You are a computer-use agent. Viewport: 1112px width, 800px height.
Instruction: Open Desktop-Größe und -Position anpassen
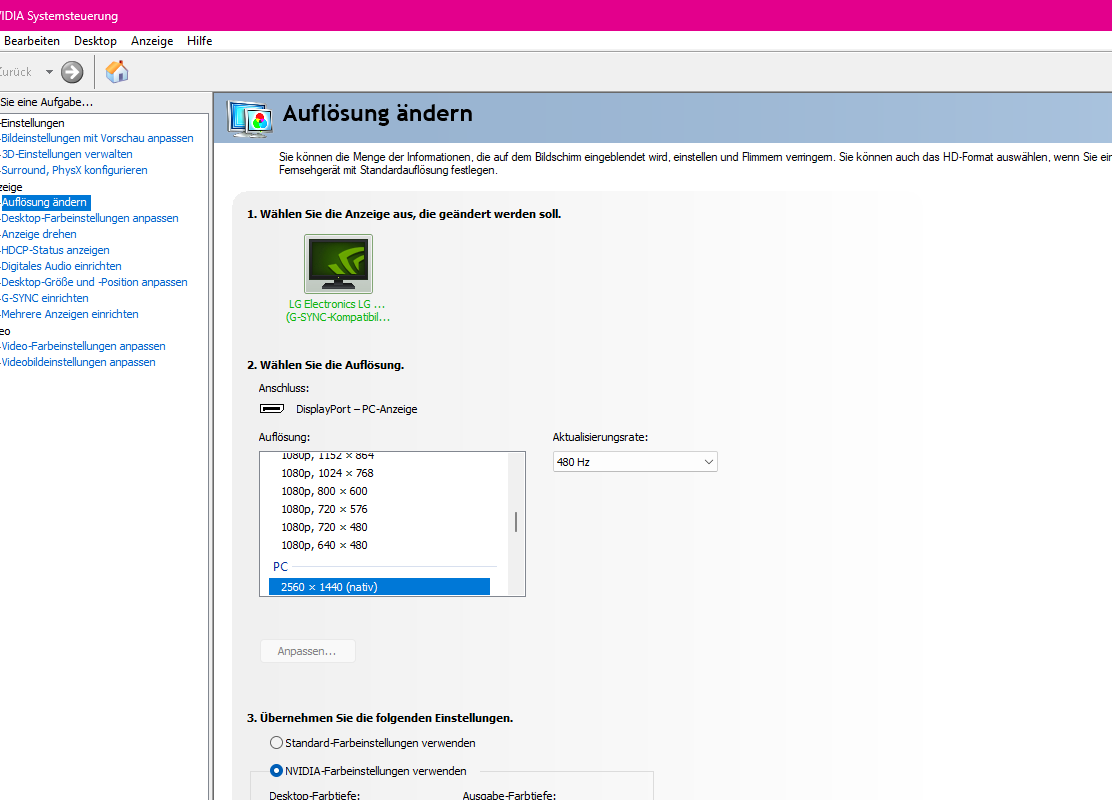94,282
